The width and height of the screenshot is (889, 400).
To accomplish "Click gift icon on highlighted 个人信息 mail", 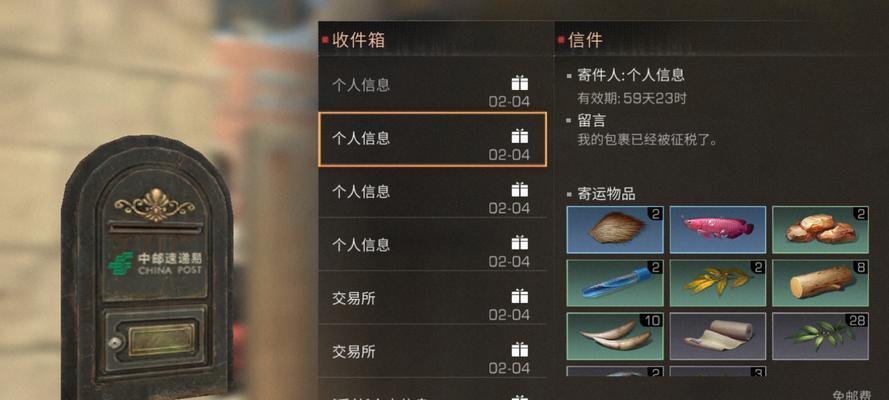I will (x=519, y=136).
